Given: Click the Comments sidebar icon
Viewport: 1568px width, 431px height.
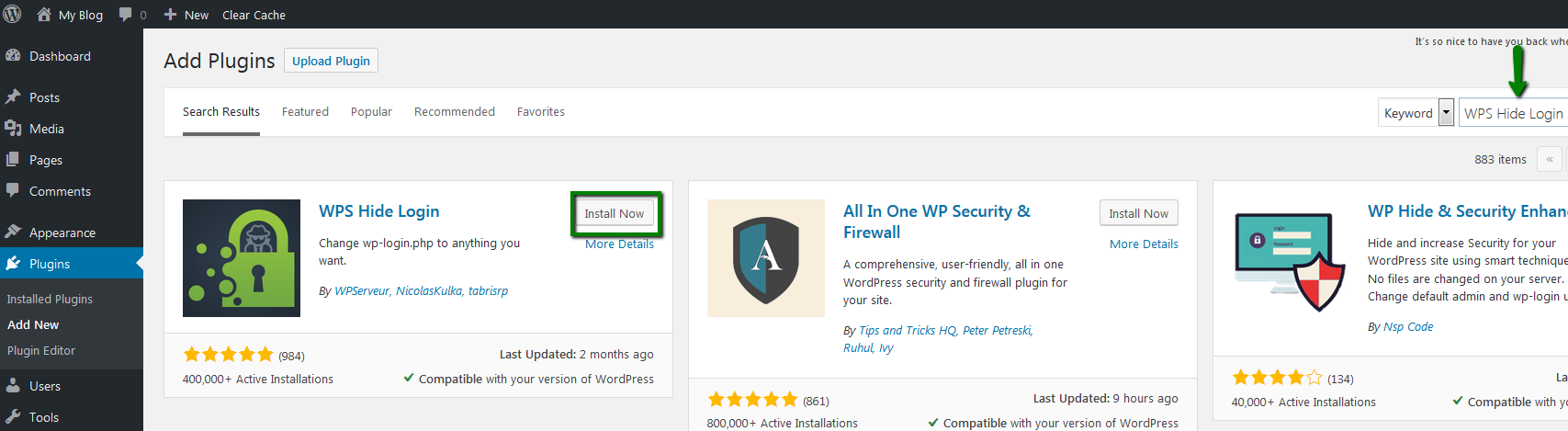Looking at the screenshot, I should (13, 190).
